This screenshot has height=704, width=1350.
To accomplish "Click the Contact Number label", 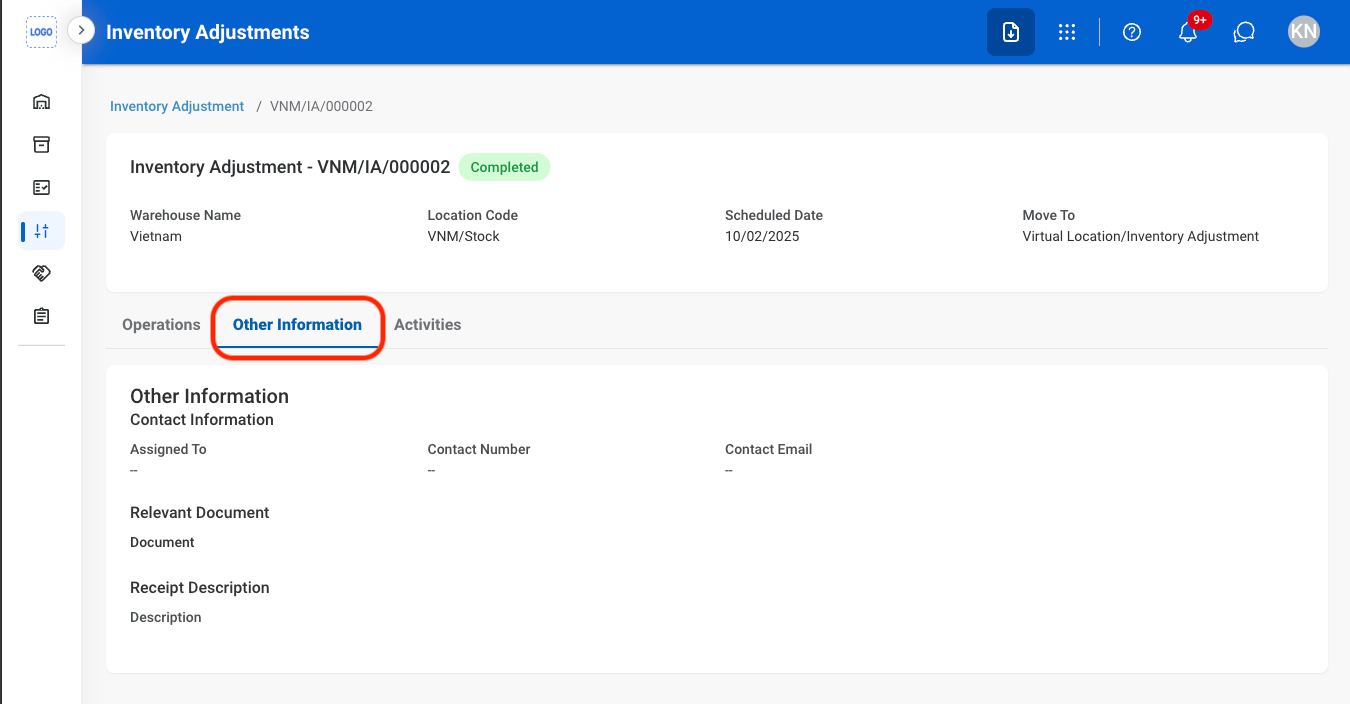I will pos(478,449).
